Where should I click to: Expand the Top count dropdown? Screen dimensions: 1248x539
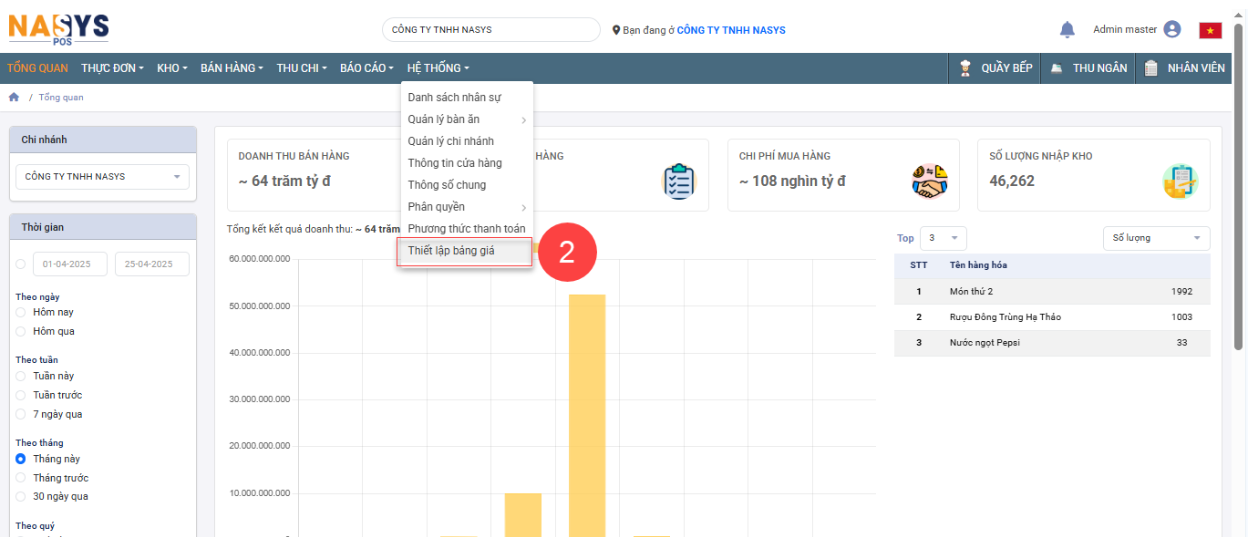point(942,238)
